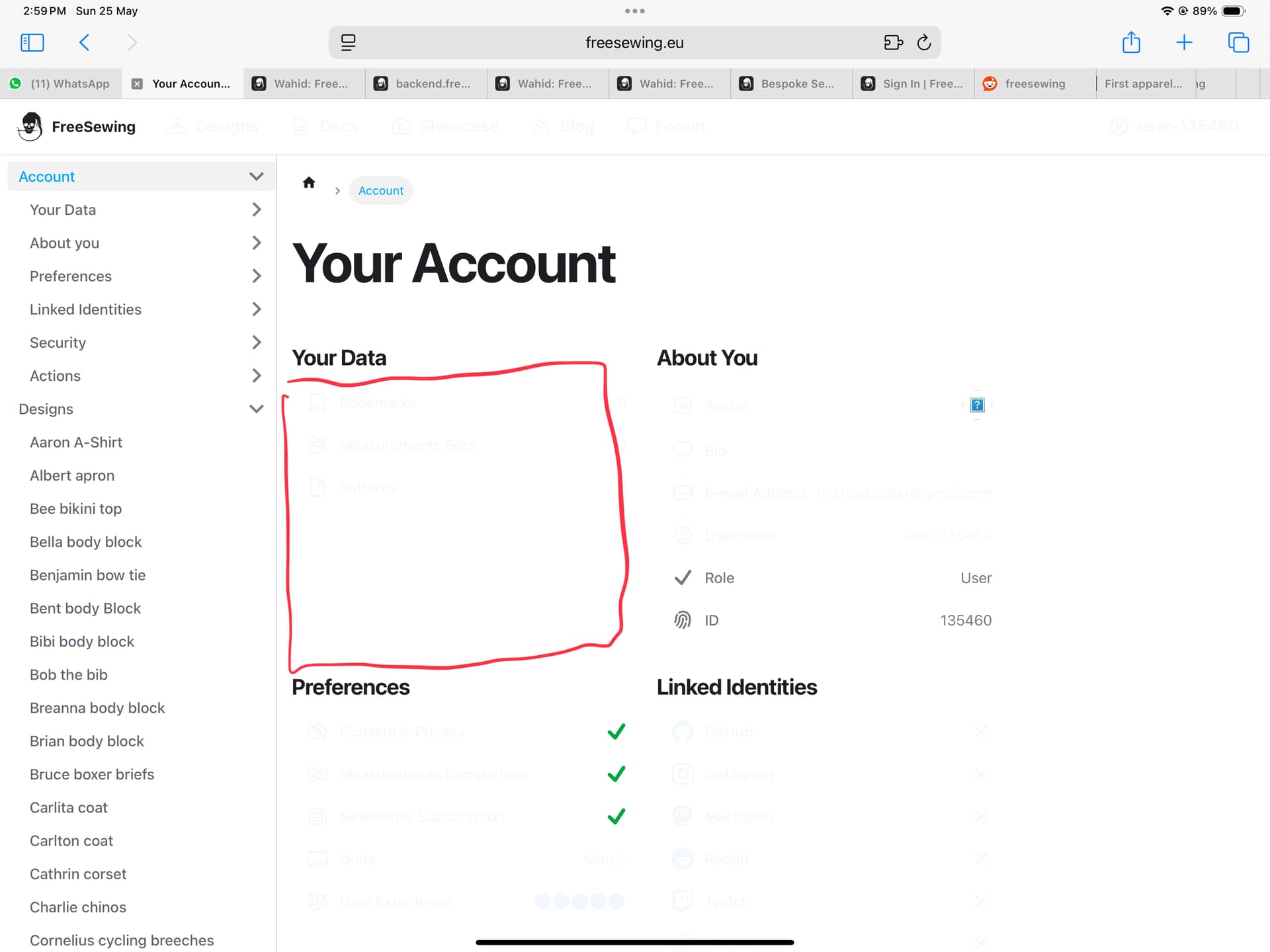Click the home breadcrumb icon
Viewport: 1270px width, 952px height.
tap(309, 182)
